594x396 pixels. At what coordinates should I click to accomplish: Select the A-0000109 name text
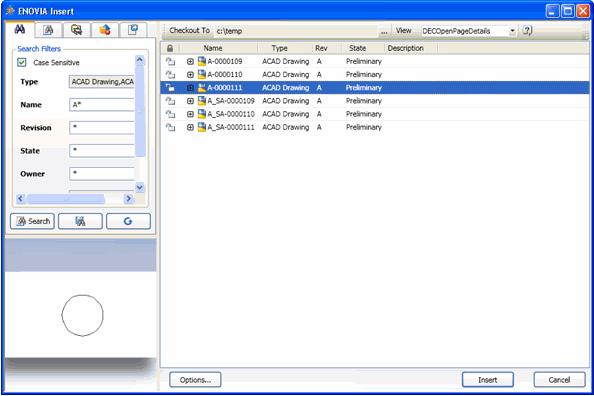click(x=225, y=61)
